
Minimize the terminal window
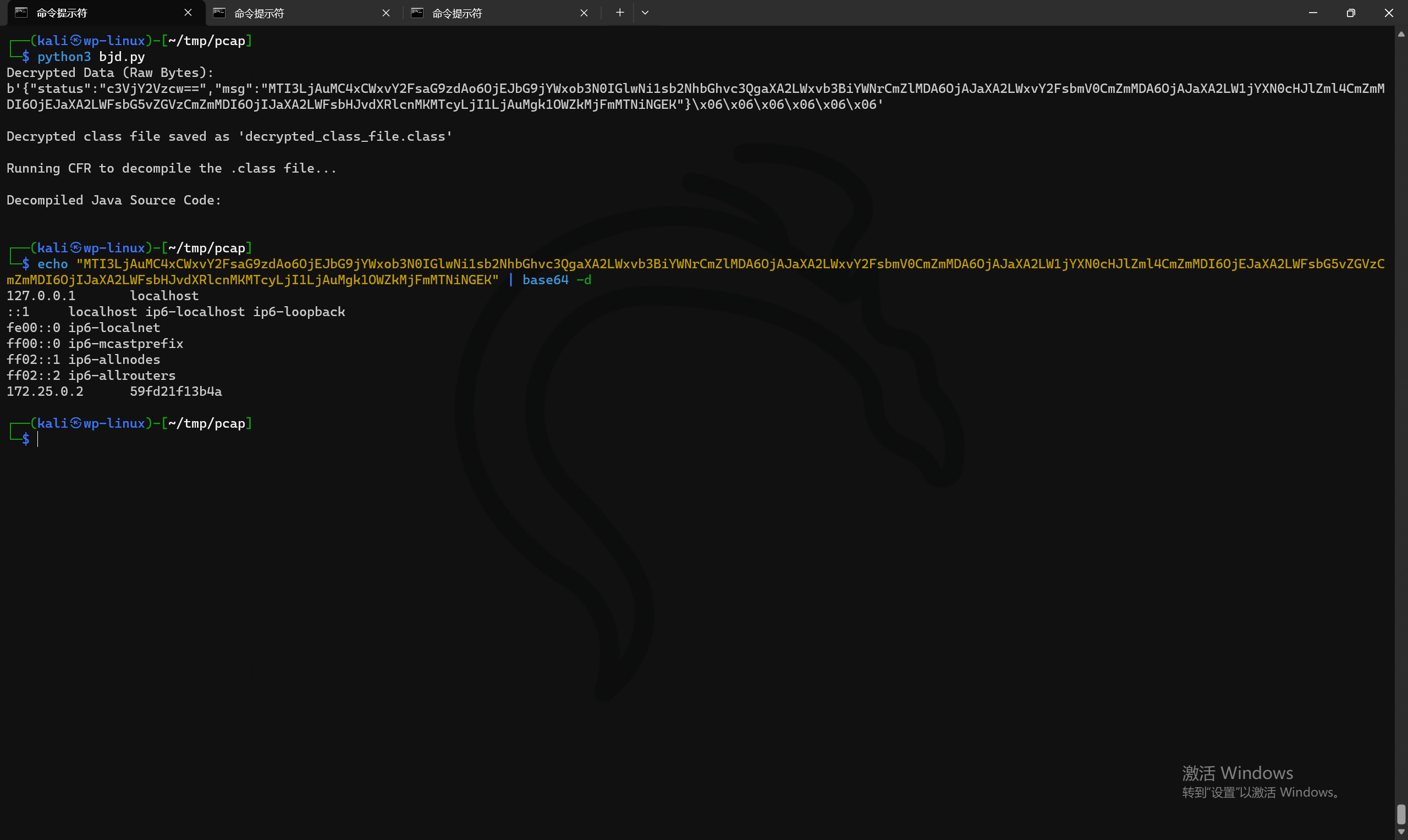pyautogui.click(x=1313, y=13)
